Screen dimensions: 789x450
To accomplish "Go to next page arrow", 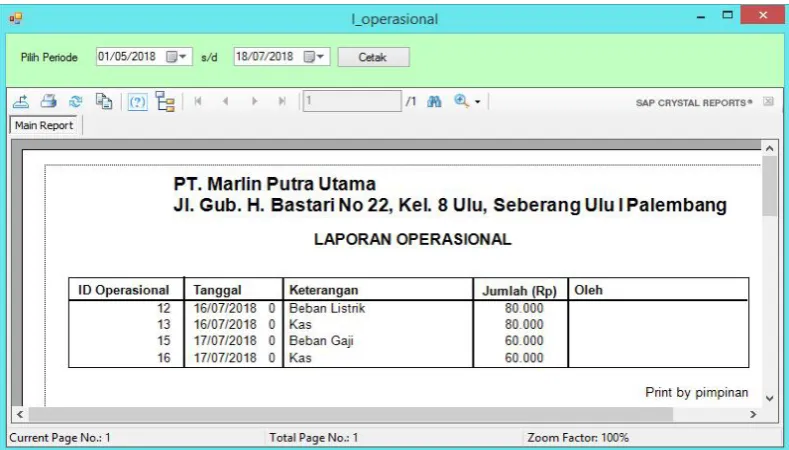I will click(255, 102).
